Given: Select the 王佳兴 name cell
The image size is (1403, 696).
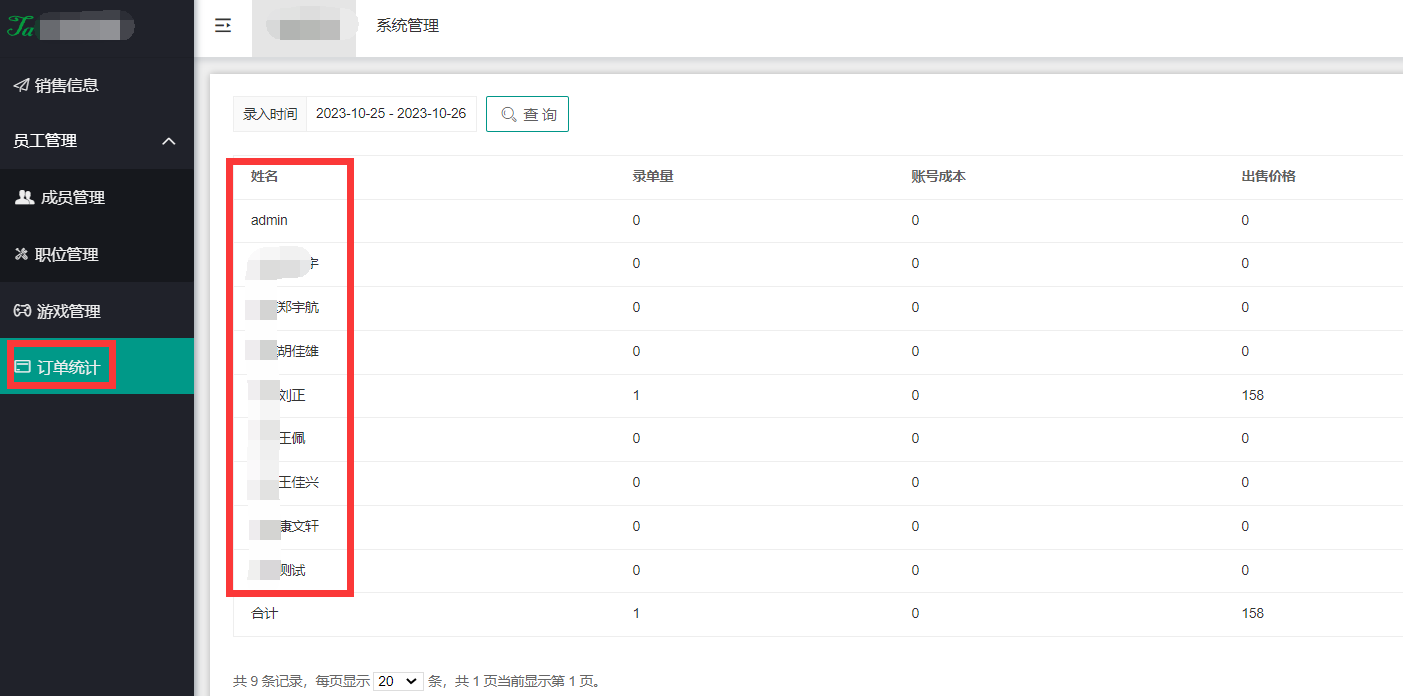Looking at the screenshot, I should point(298,482).
